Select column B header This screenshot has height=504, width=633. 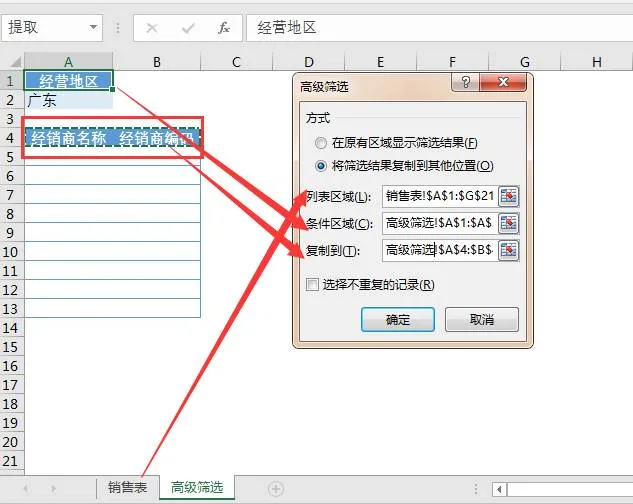(157, 62)
